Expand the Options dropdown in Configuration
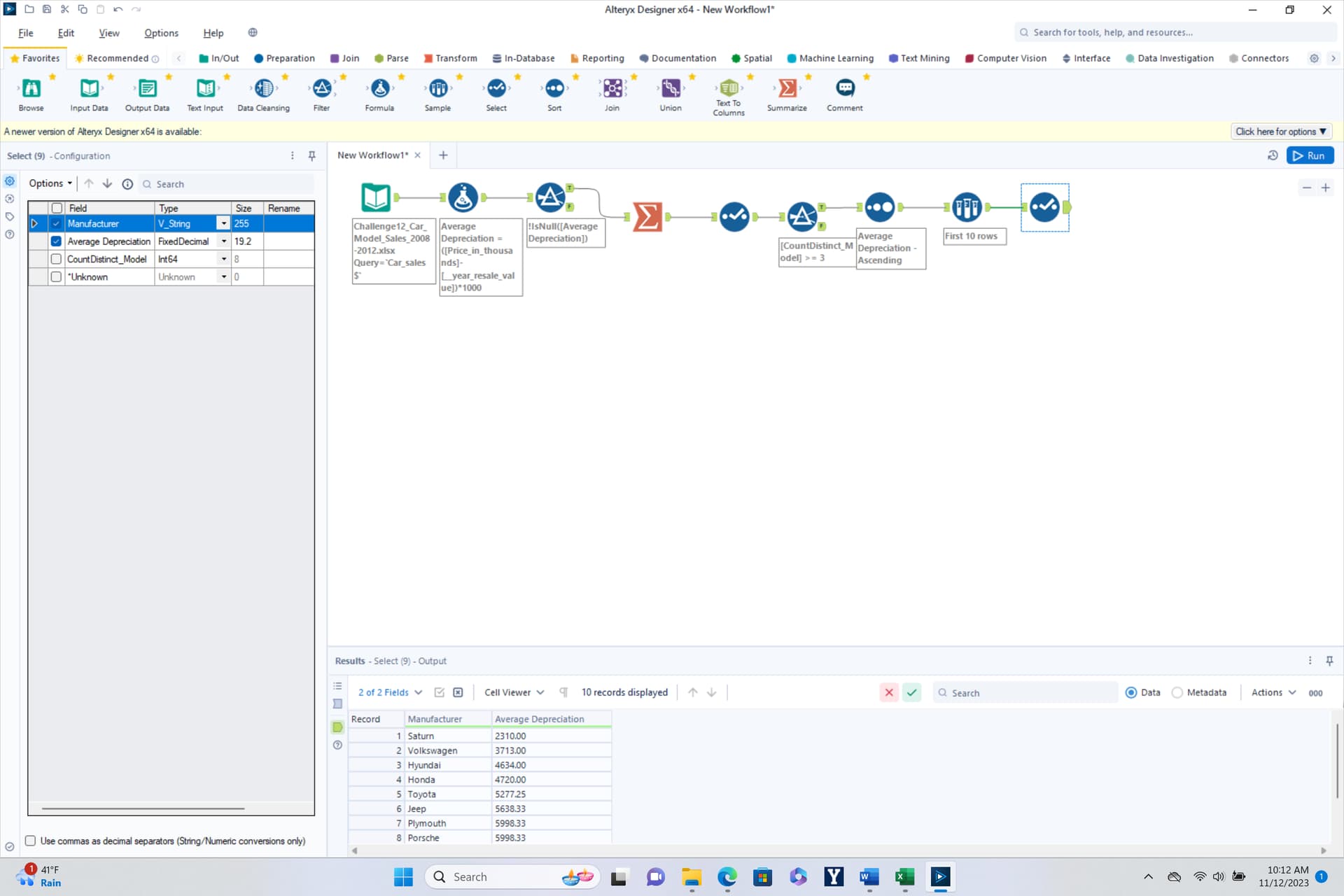1344x896 pixels. [50, 183]
